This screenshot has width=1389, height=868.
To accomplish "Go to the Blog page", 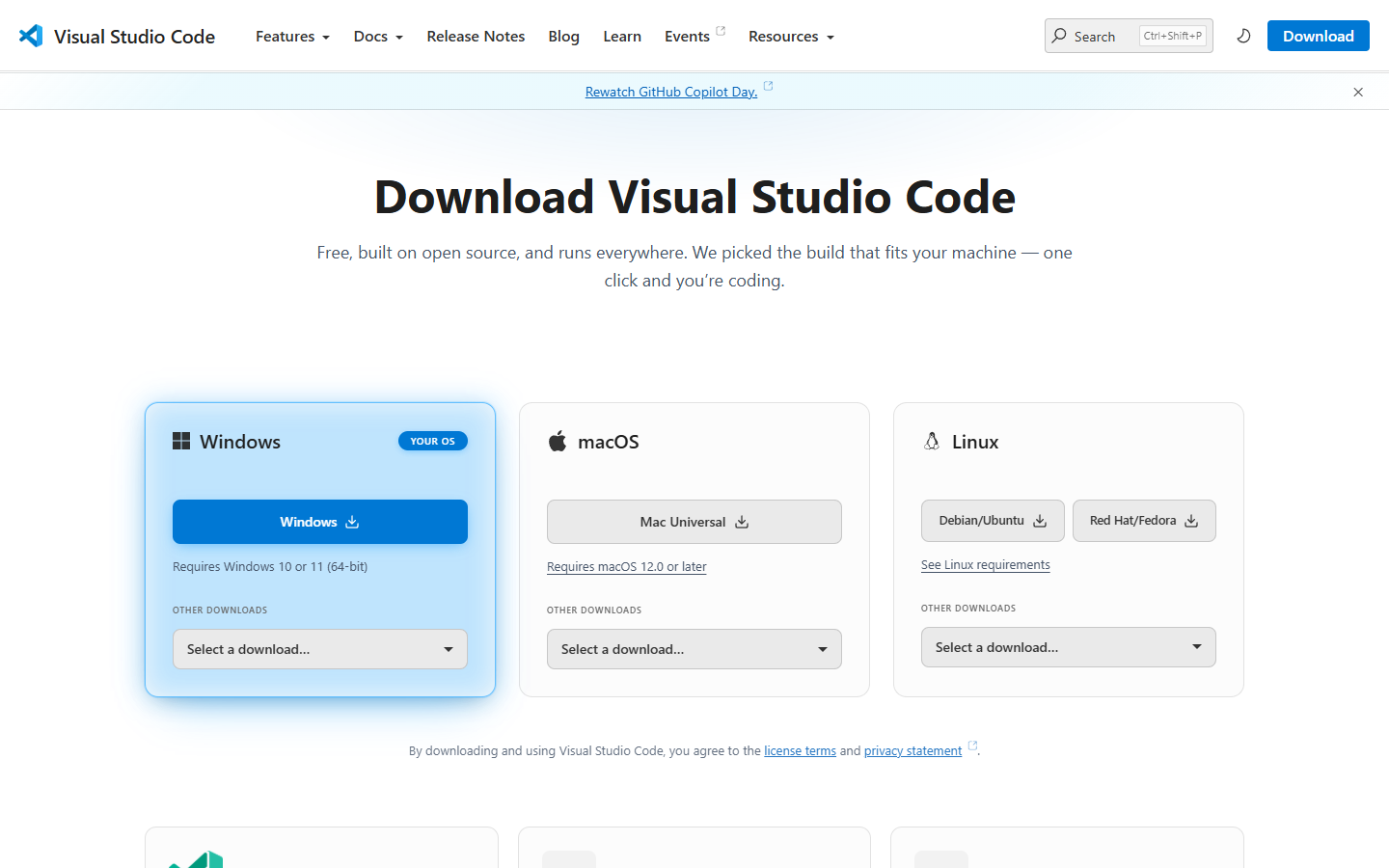I will pos(564,36).
